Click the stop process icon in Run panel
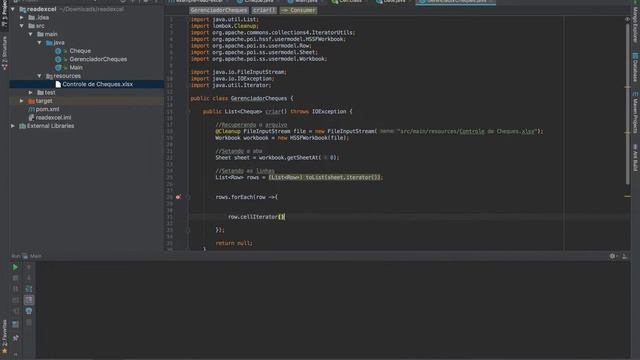The image size is (640, 360). tap(15, 278)
